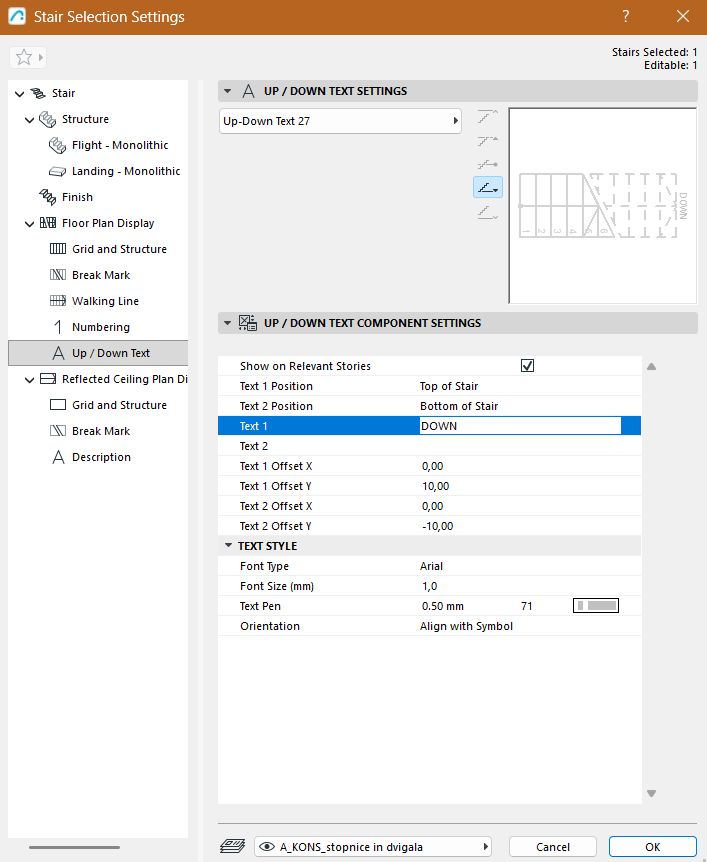Click the Orientation value Align with Symbol
The height and width of the screenshot is (862, 707).
466,626
